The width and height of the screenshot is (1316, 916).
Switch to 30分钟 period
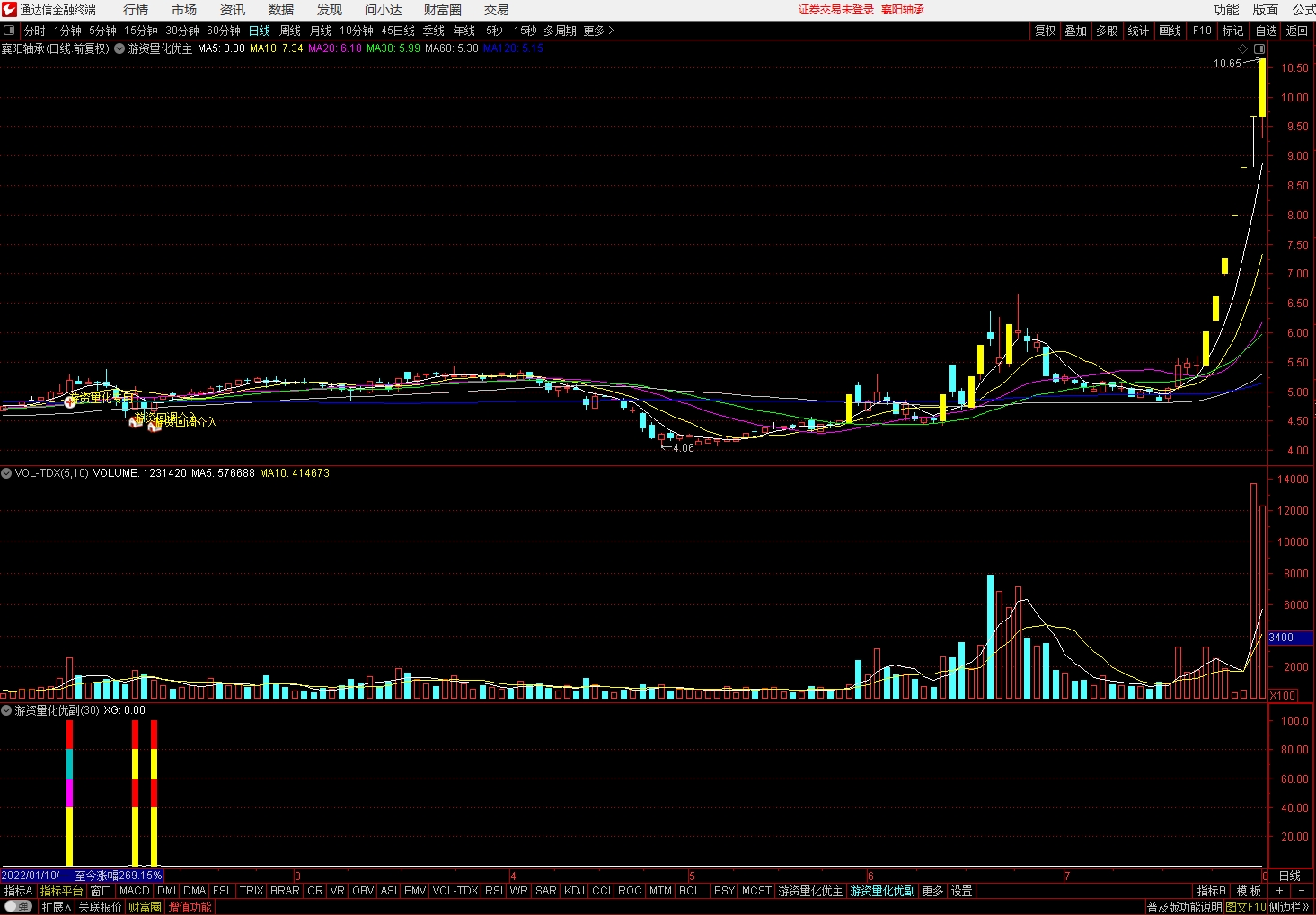point(182,31)
